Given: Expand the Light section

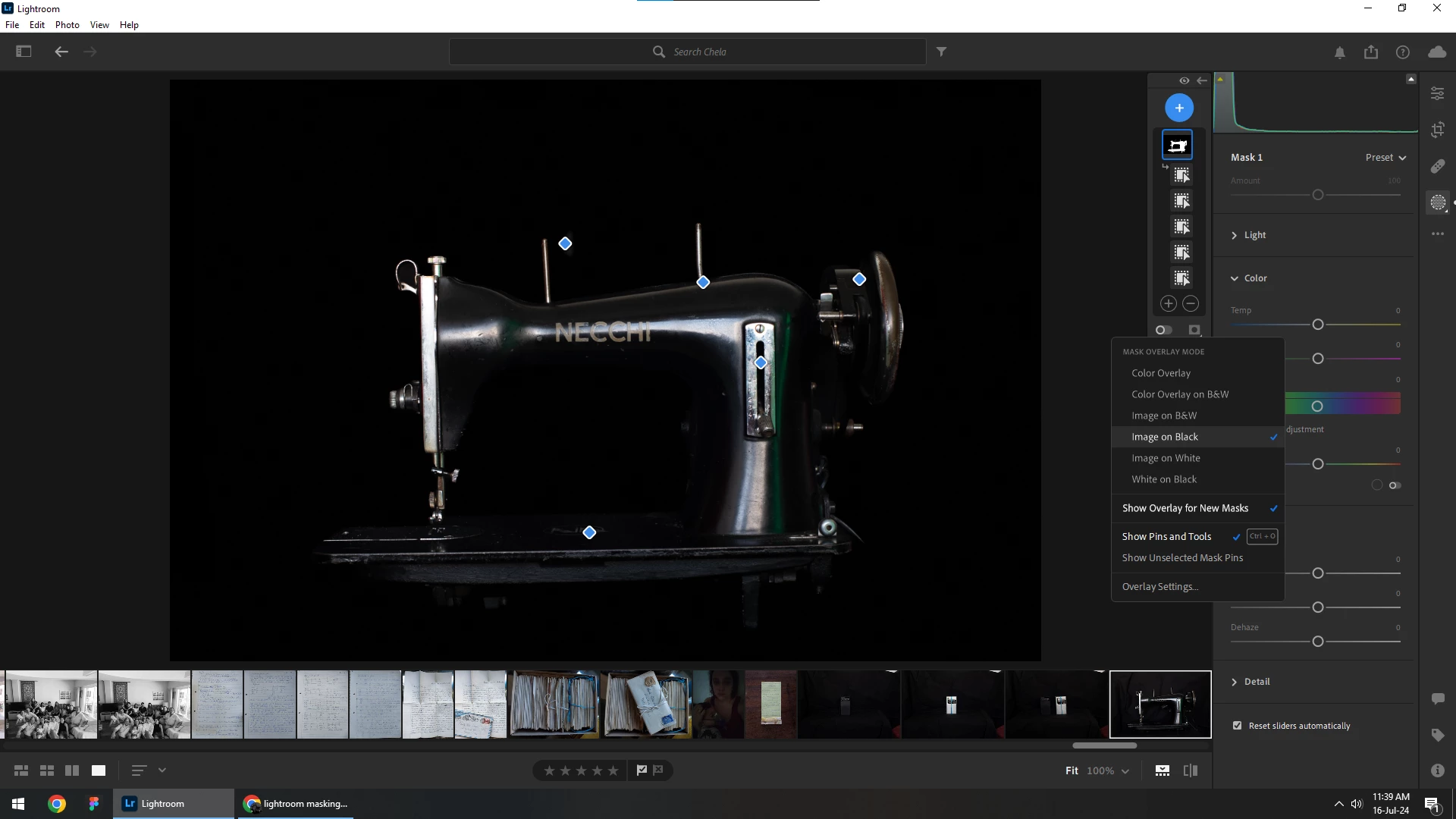Looking at the screenshot, I should click(x=1254, y=235).
